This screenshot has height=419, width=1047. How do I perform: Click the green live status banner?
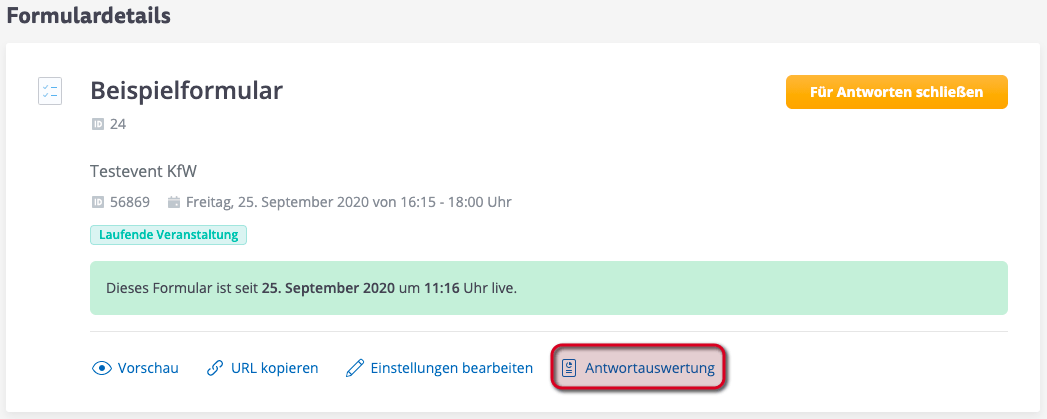548,288
